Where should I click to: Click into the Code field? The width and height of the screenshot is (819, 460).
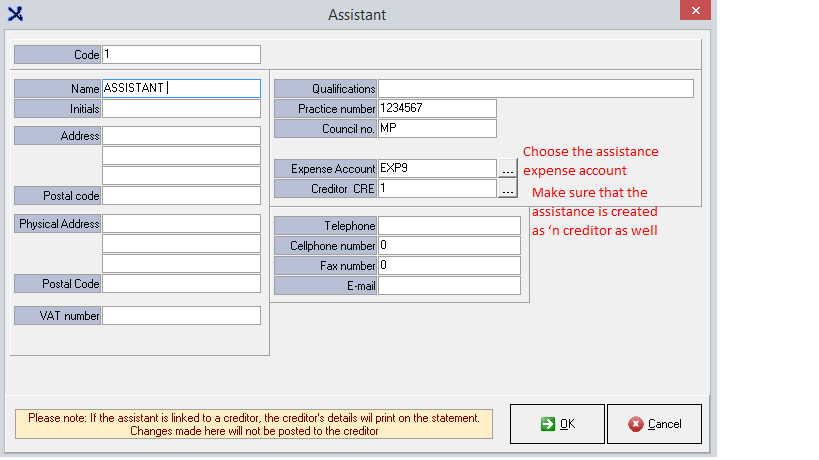[181, 55]
